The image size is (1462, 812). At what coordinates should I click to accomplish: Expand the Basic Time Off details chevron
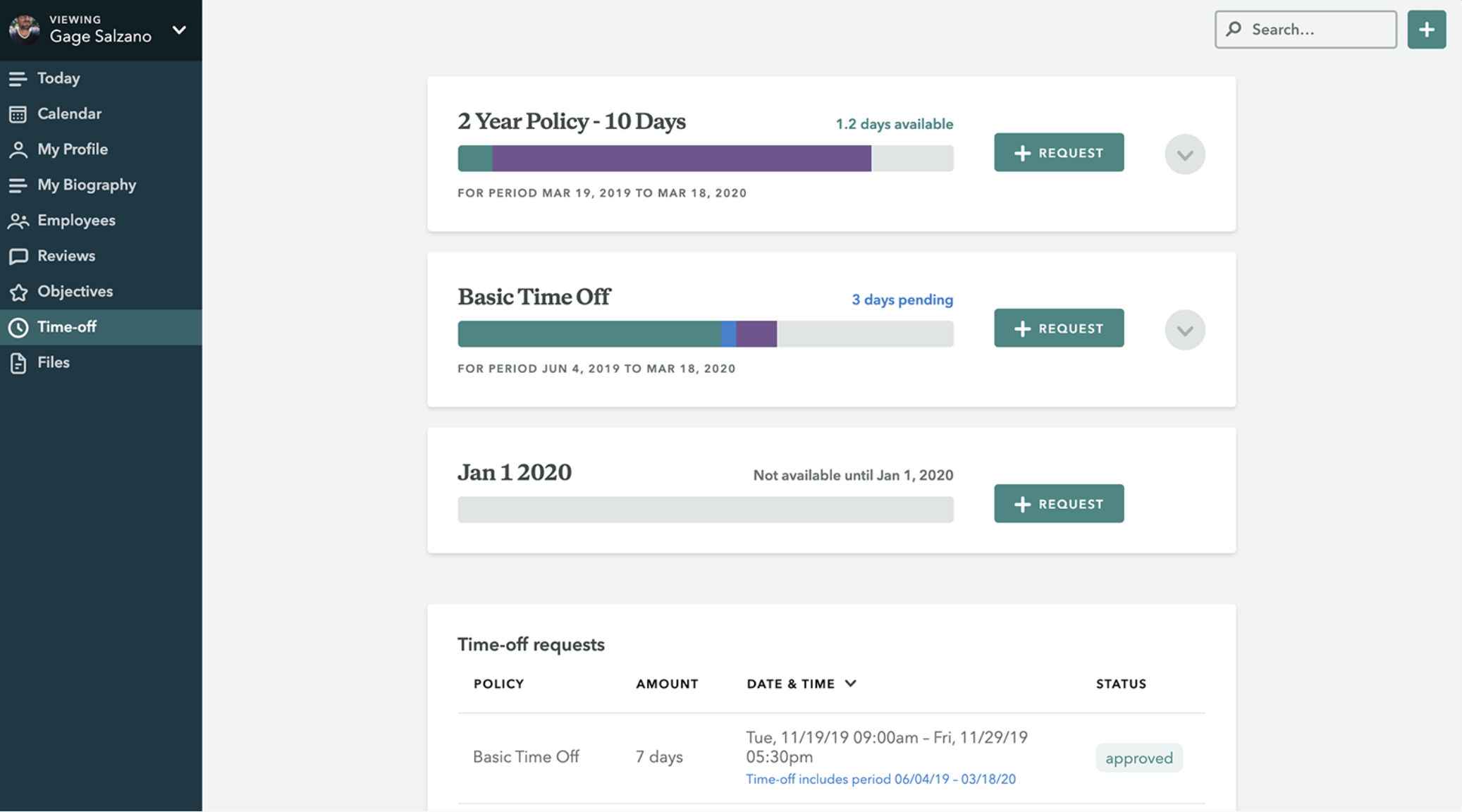click(x=1184, y=330)
